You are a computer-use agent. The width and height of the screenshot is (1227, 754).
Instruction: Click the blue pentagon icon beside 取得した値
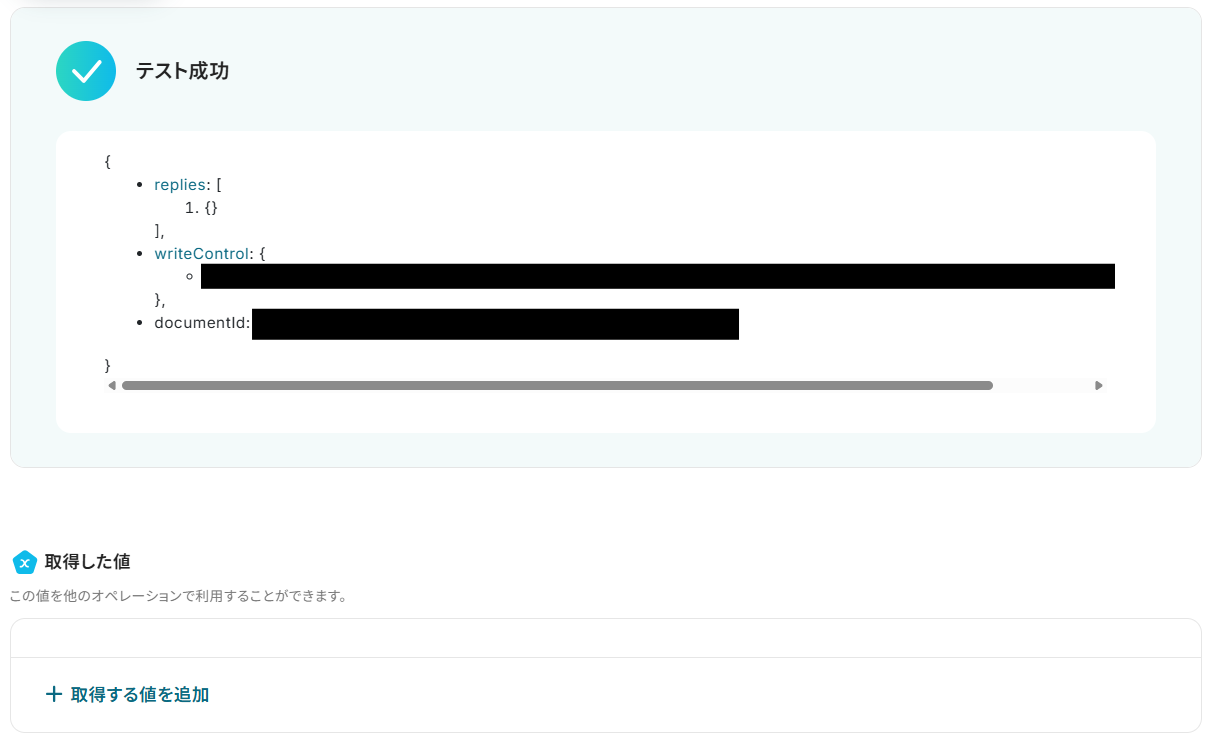25,562
